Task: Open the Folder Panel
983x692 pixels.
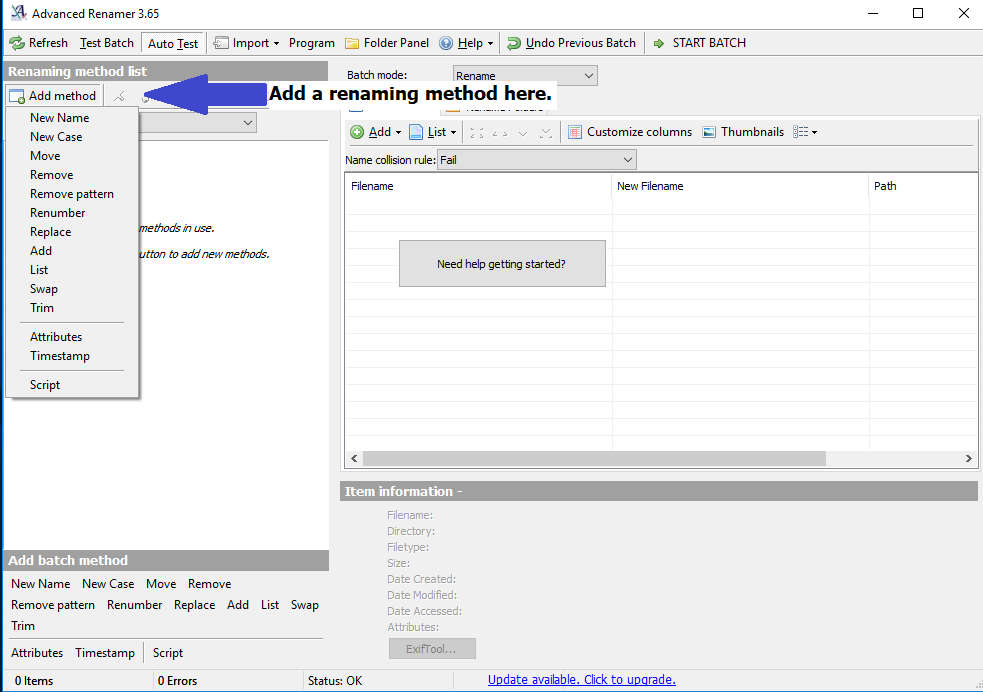Action: pyautogui.click(x=387, y=43)
